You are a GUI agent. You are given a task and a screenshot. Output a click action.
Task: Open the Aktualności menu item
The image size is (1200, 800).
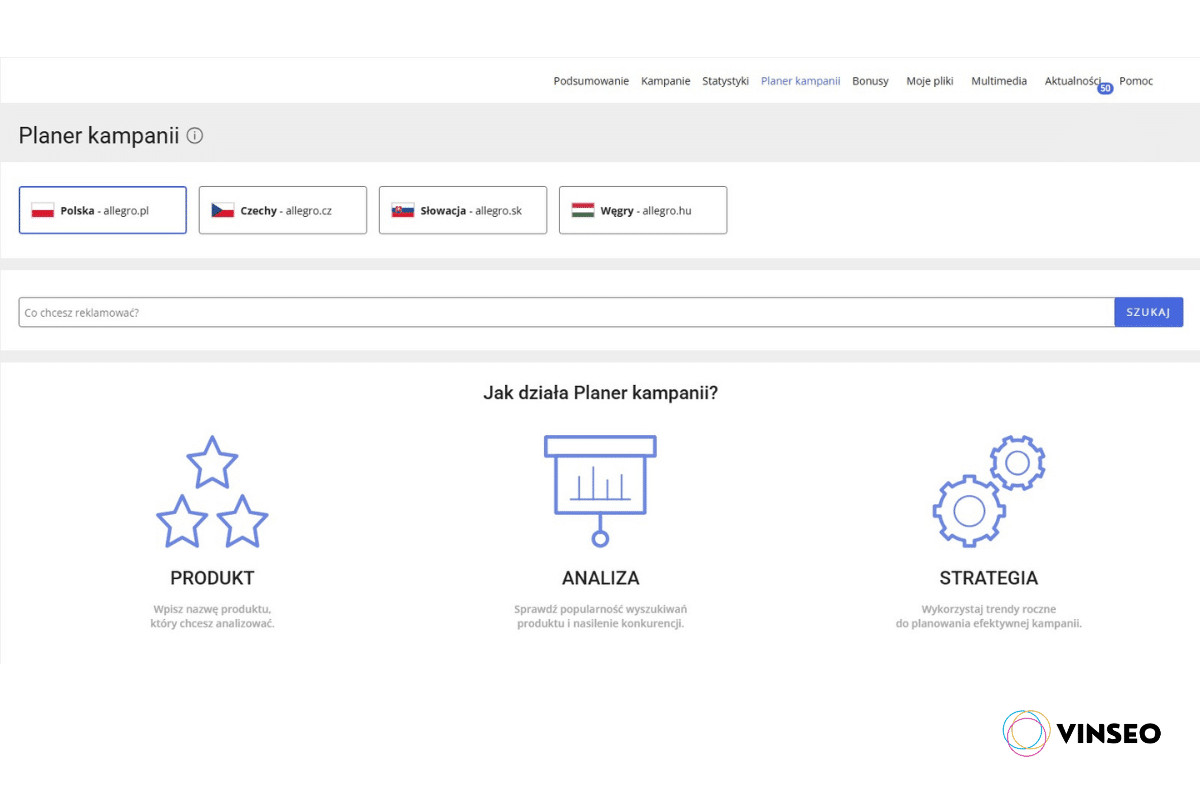tap(1072, 81)
